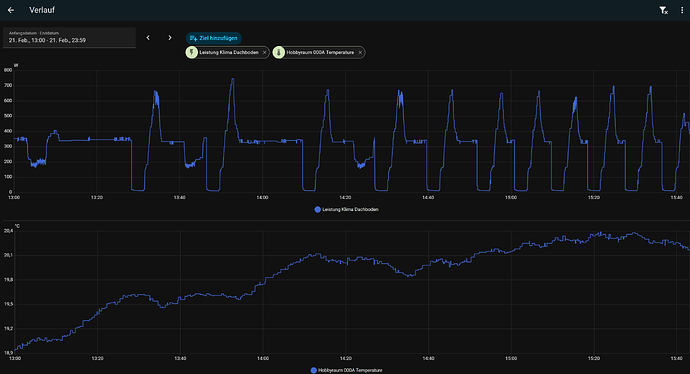Screen dimensions: 690x374
Task: Go back using the arrow next to Verlauf
Action: click(x=11, y=10)
